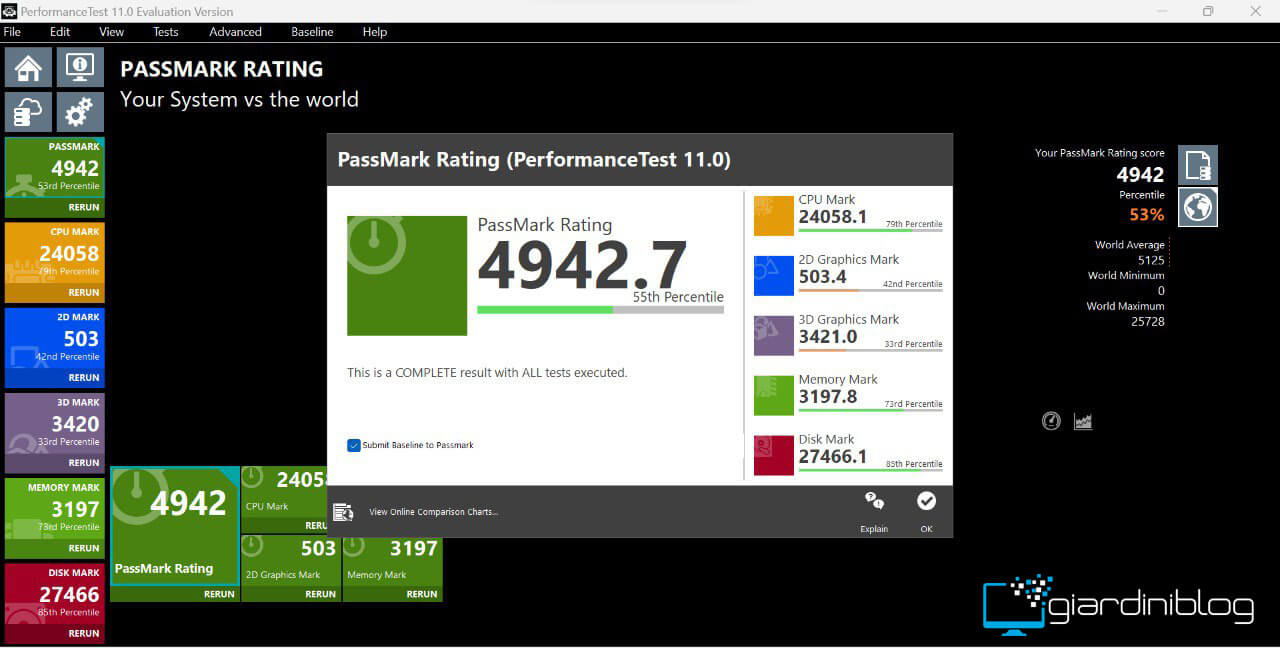Click the CPU Mark orange icon in dialog
Image resolution: width=1280 pixels, height=648 pixels.
point(773,216)
